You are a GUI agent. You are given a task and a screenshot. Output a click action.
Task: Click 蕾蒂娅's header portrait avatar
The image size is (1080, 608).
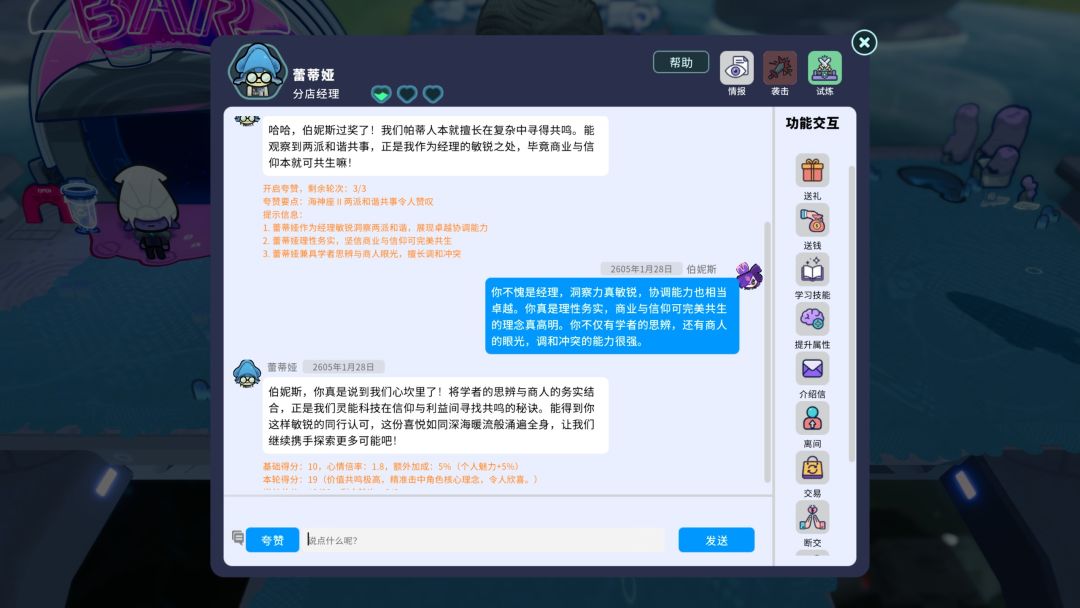point(257,72)
